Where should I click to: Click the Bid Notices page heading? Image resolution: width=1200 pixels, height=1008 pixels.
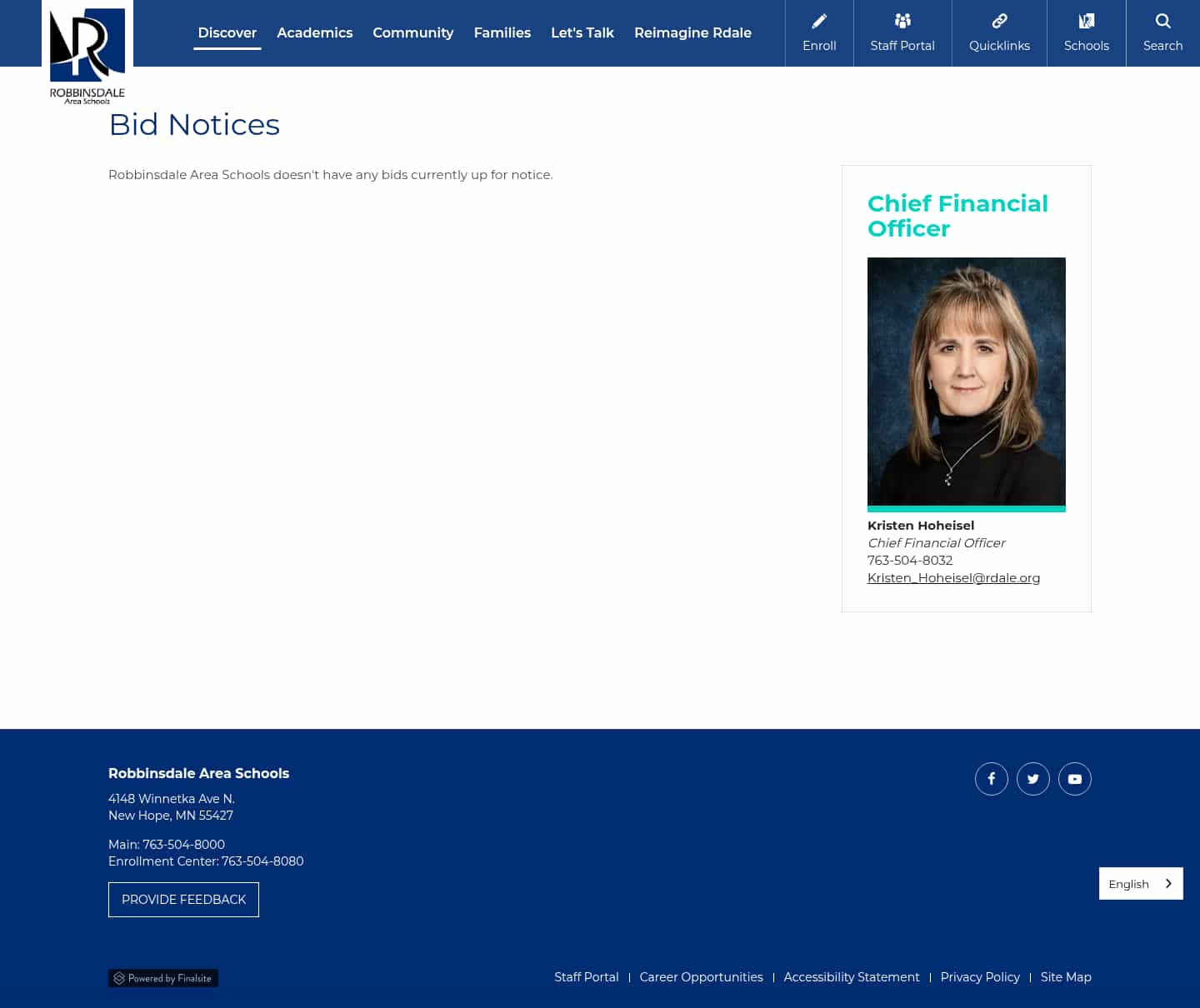[x=194, y=124]
